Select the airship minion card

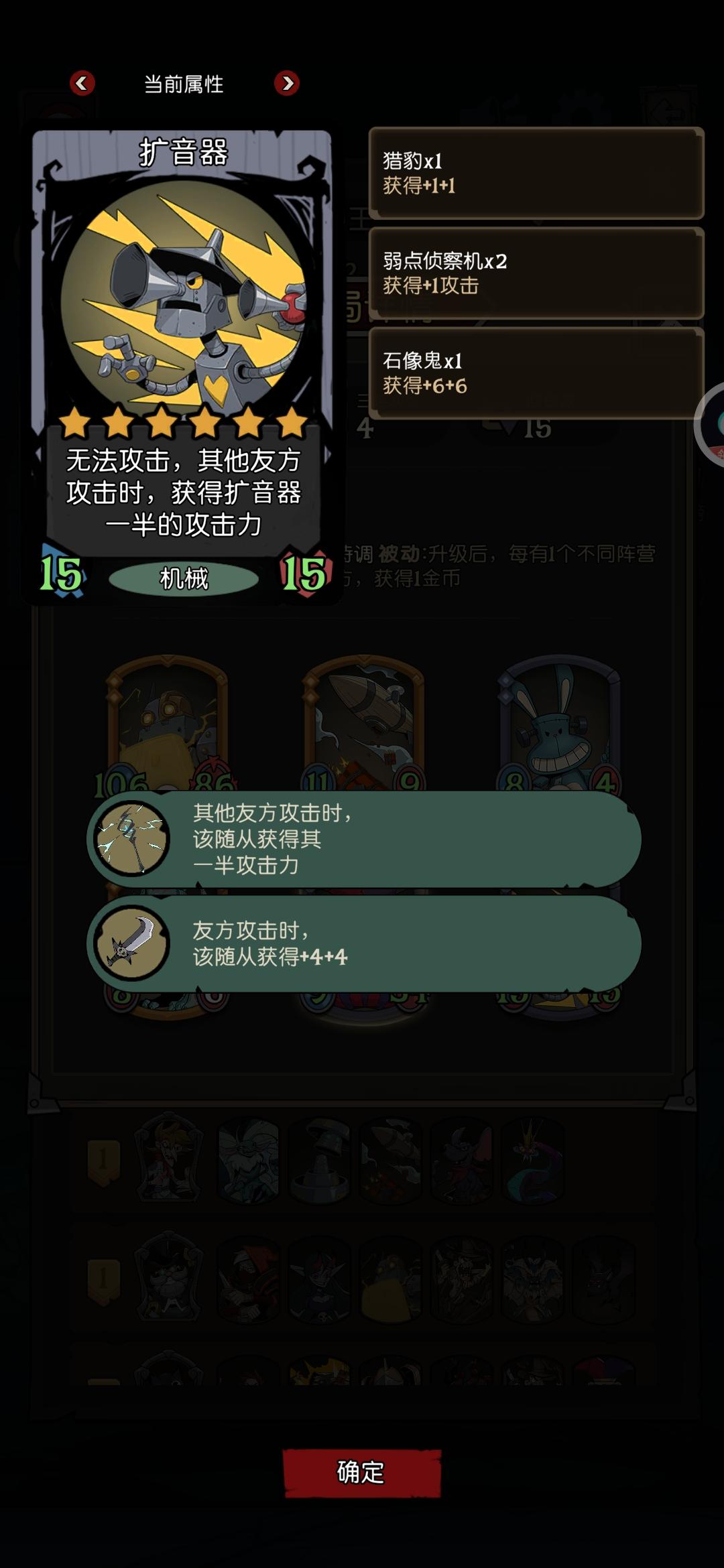363,724
